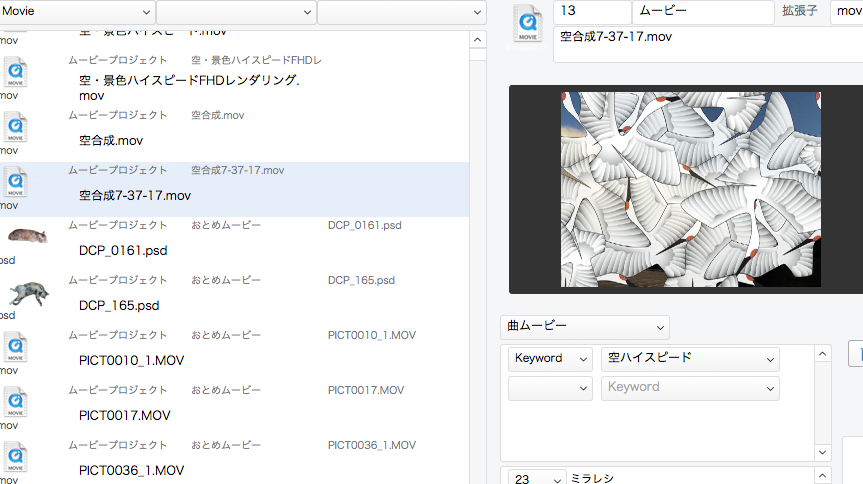
Task: Click おとめムービー label in PICT0017.MOV row
Action: pos(226,390)
